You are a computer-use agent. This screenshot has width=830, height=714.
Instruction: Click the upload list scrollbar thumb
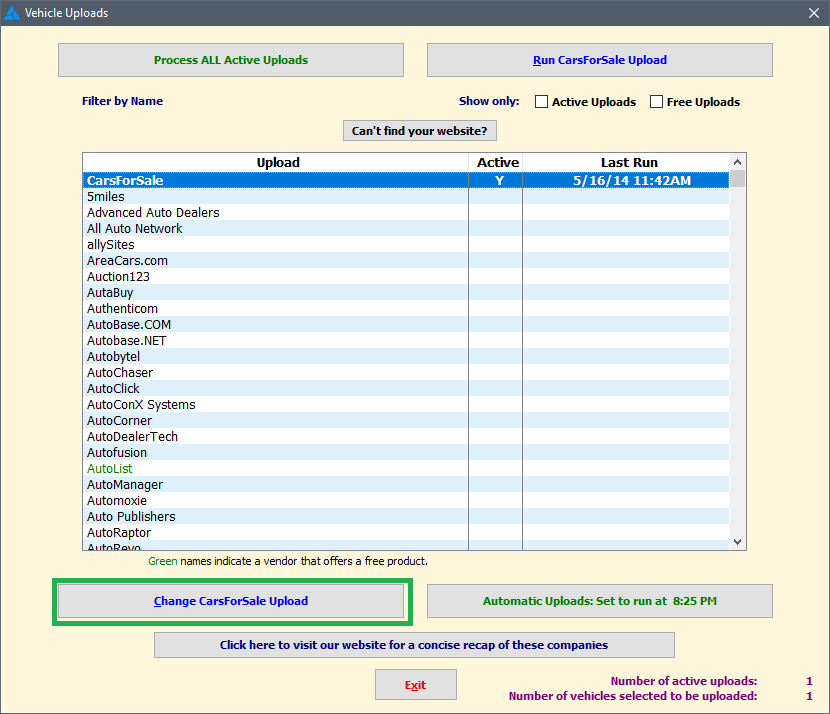737,178
